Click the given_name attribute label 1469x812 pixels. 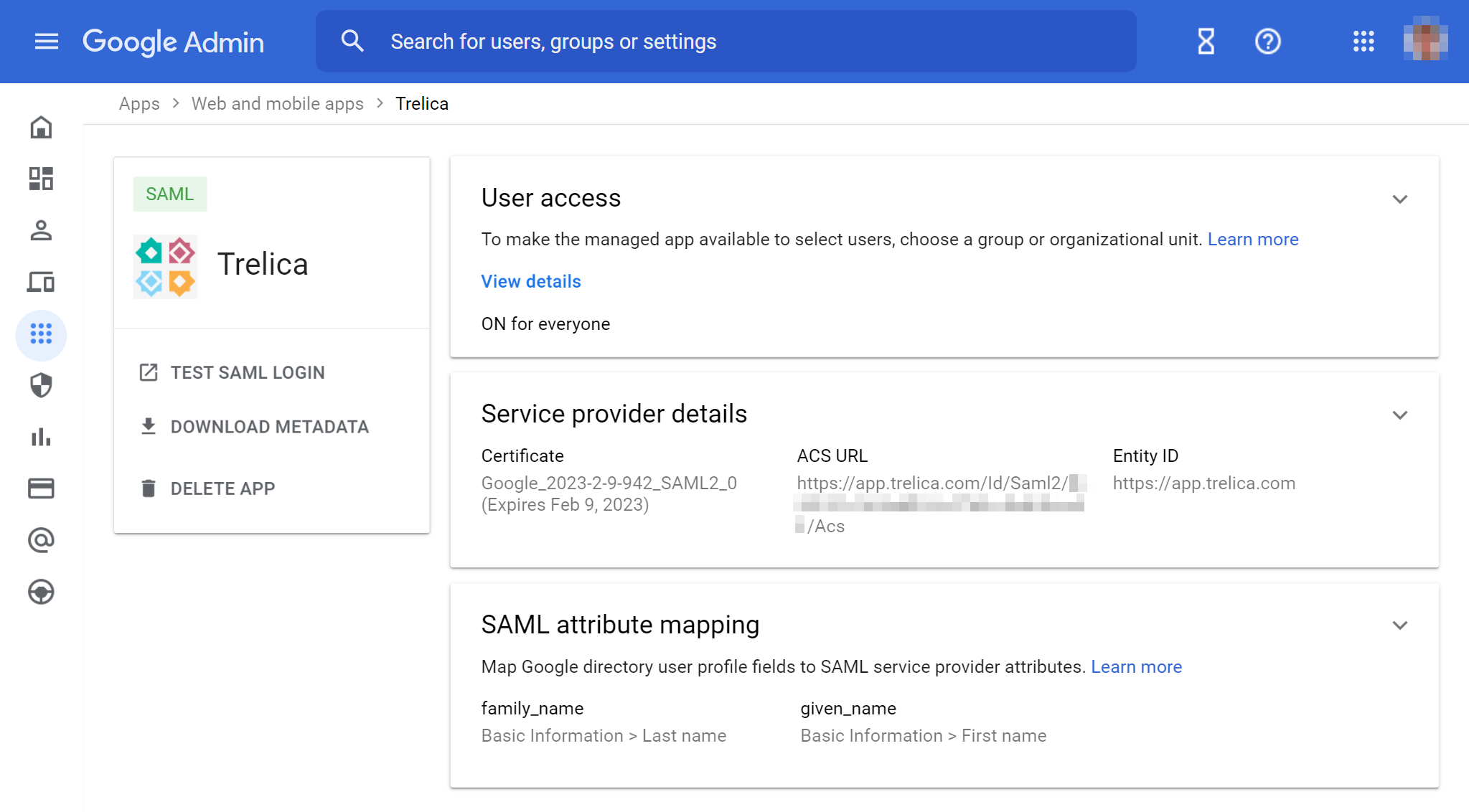848,708
